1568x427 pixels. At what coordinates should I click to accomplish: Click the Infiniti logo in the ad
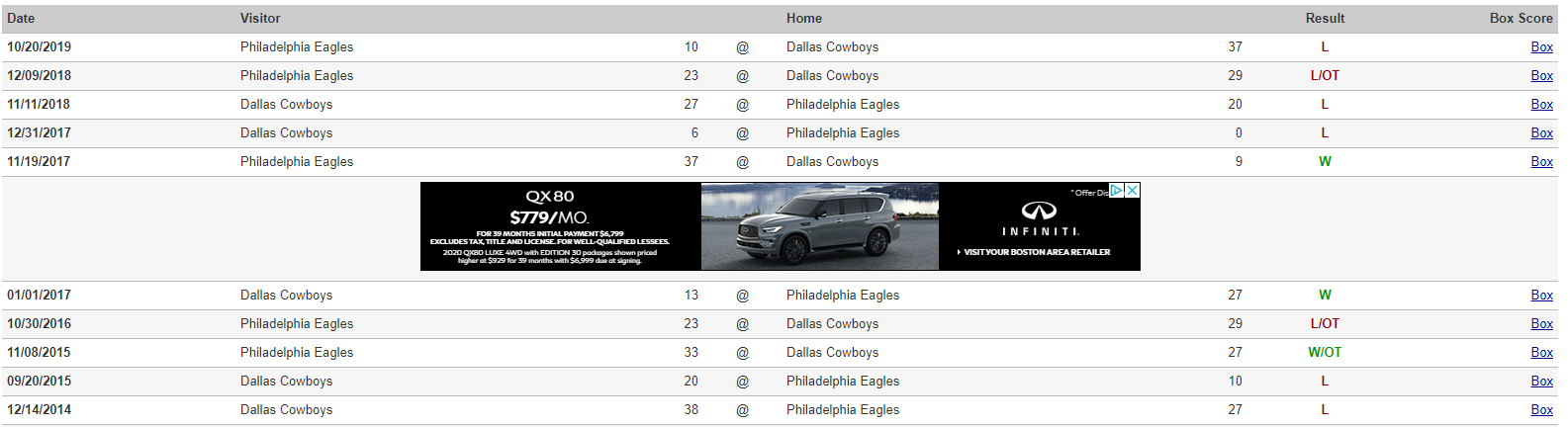click(1039, 211)
